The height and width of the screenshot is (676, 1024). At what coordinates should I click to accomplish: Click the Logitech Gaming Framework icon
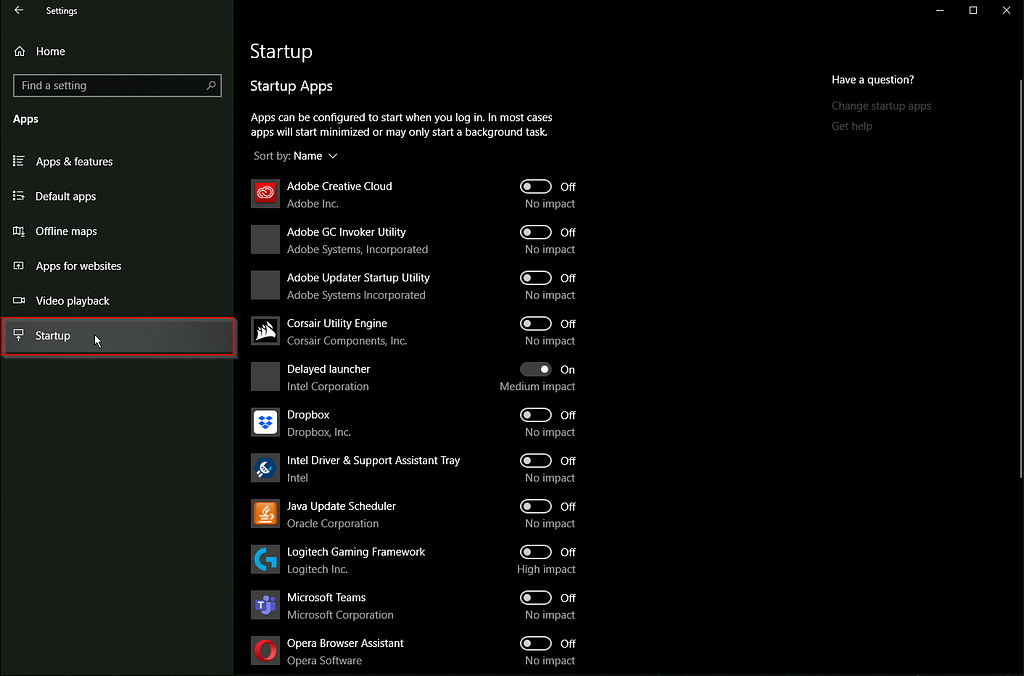pyautogui.click(x=265, y=559)
